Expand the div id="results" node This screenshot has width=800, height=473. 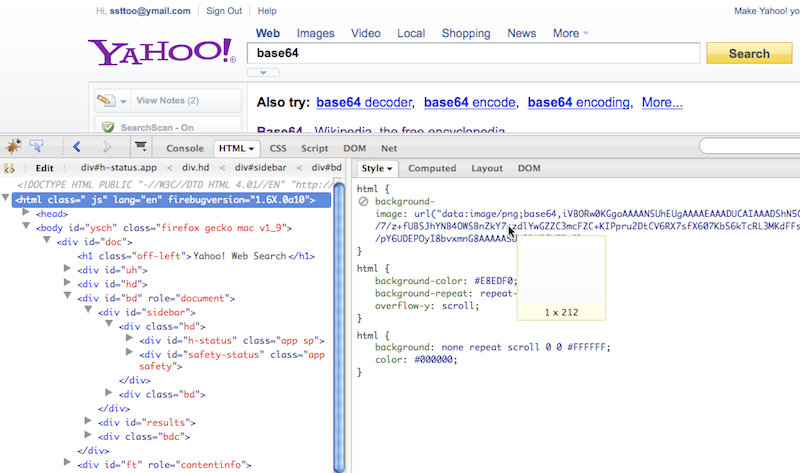pyautogui.click(x=88, y=420)
